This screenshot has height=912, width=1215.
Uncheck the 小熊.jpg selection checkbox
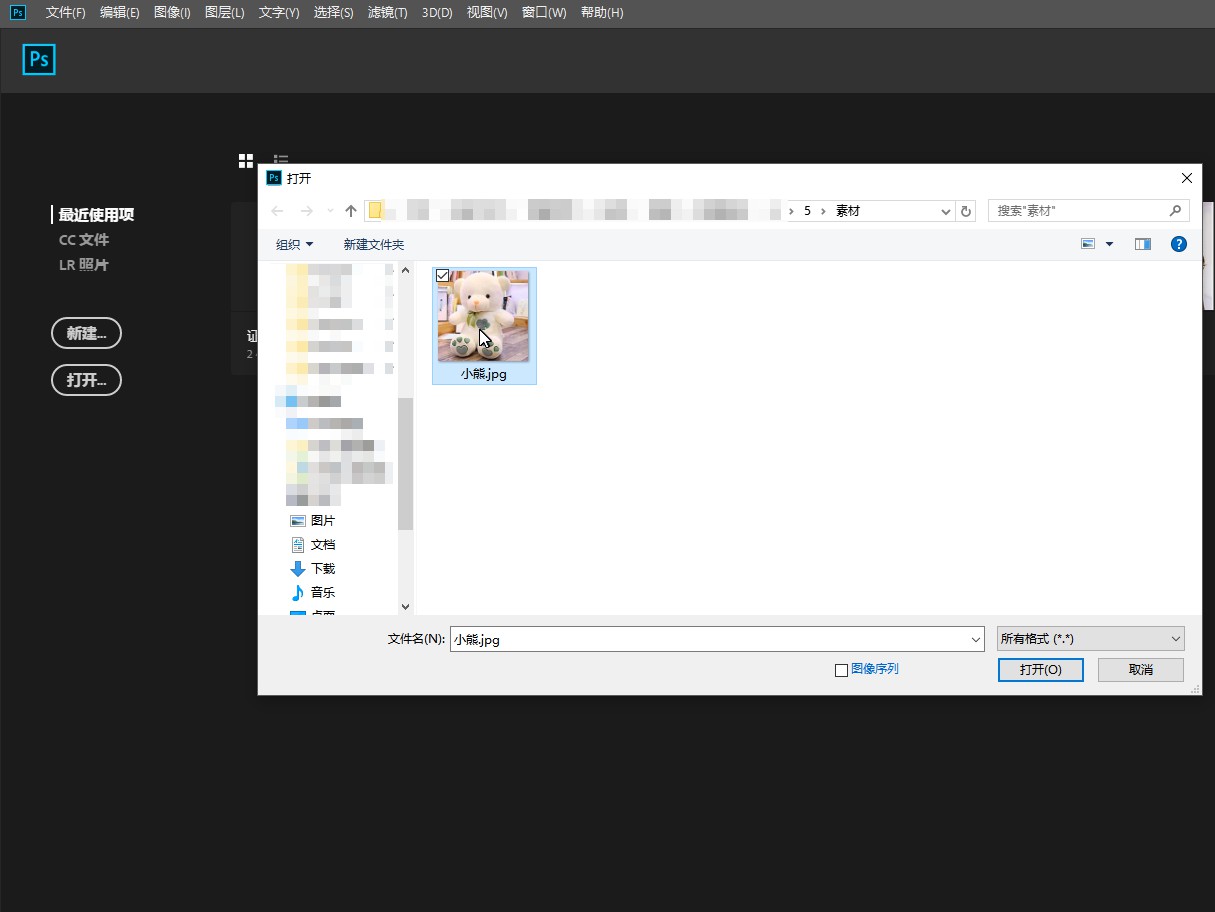point(443,275)
